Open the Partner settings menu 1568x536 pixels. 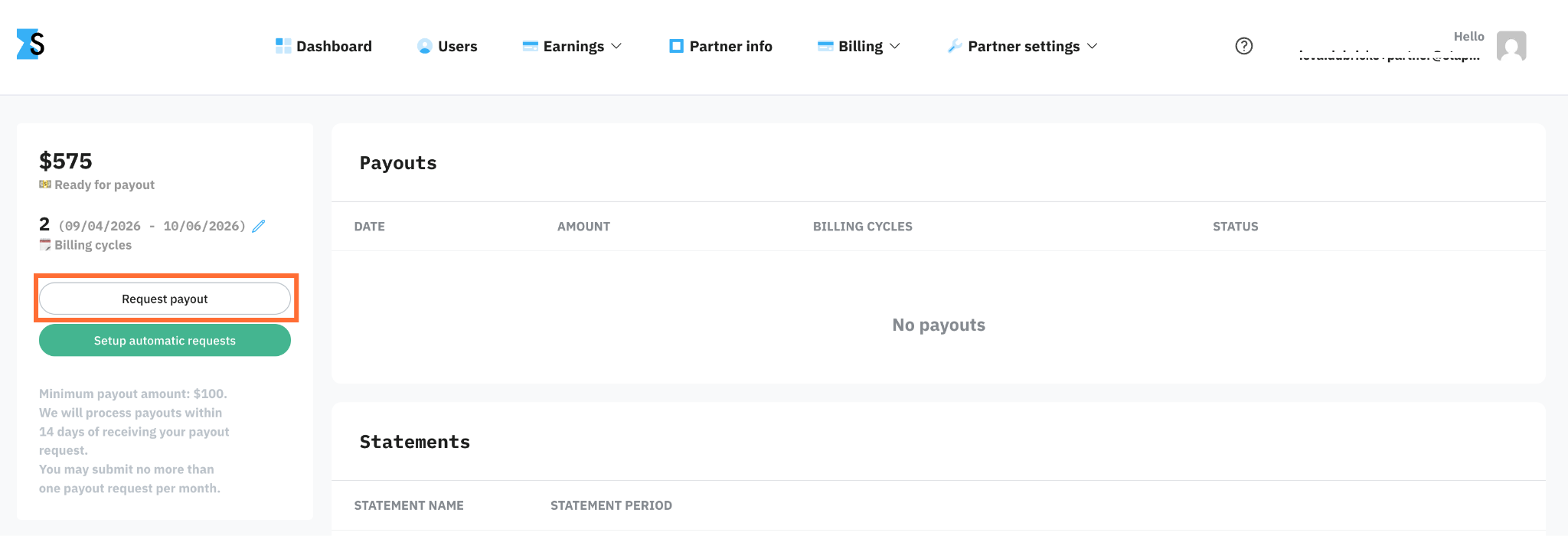(x=1023, y=46)
